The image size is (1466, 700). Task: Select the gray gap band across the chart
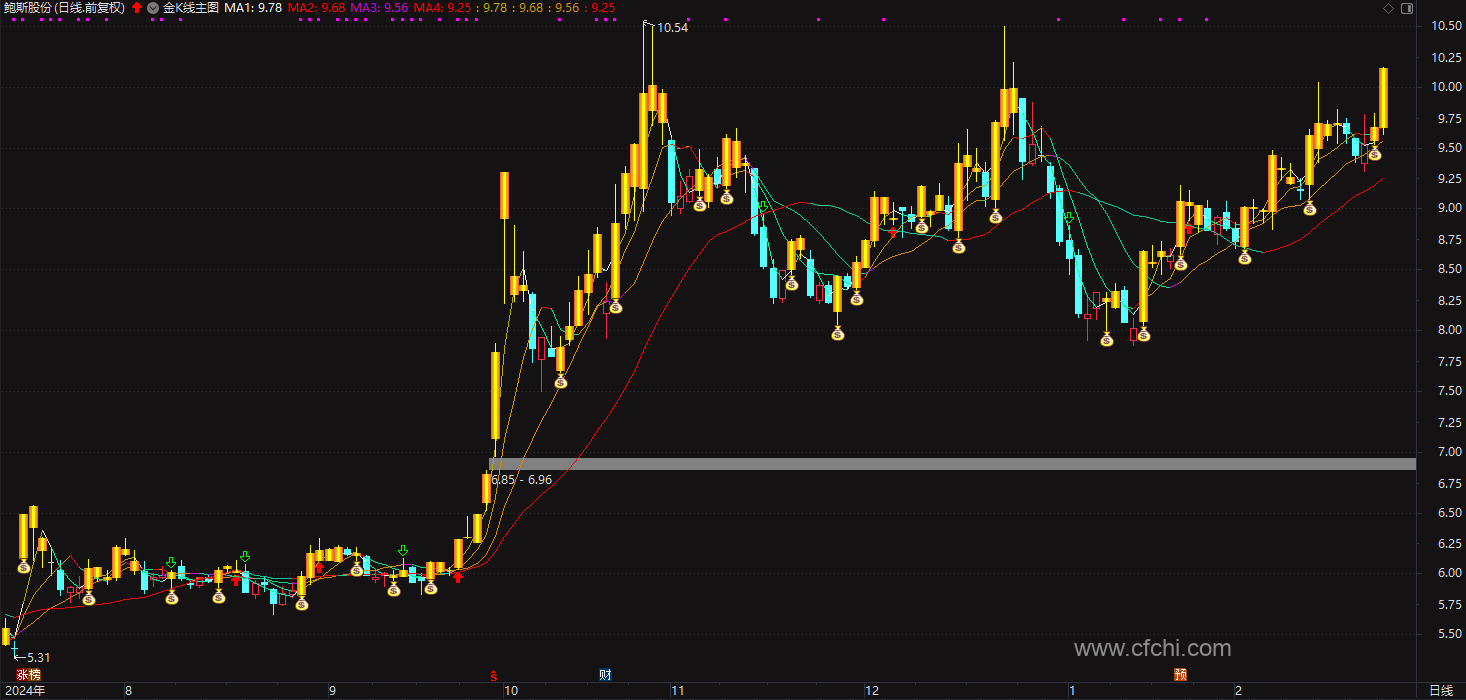[x=952, y=464]
